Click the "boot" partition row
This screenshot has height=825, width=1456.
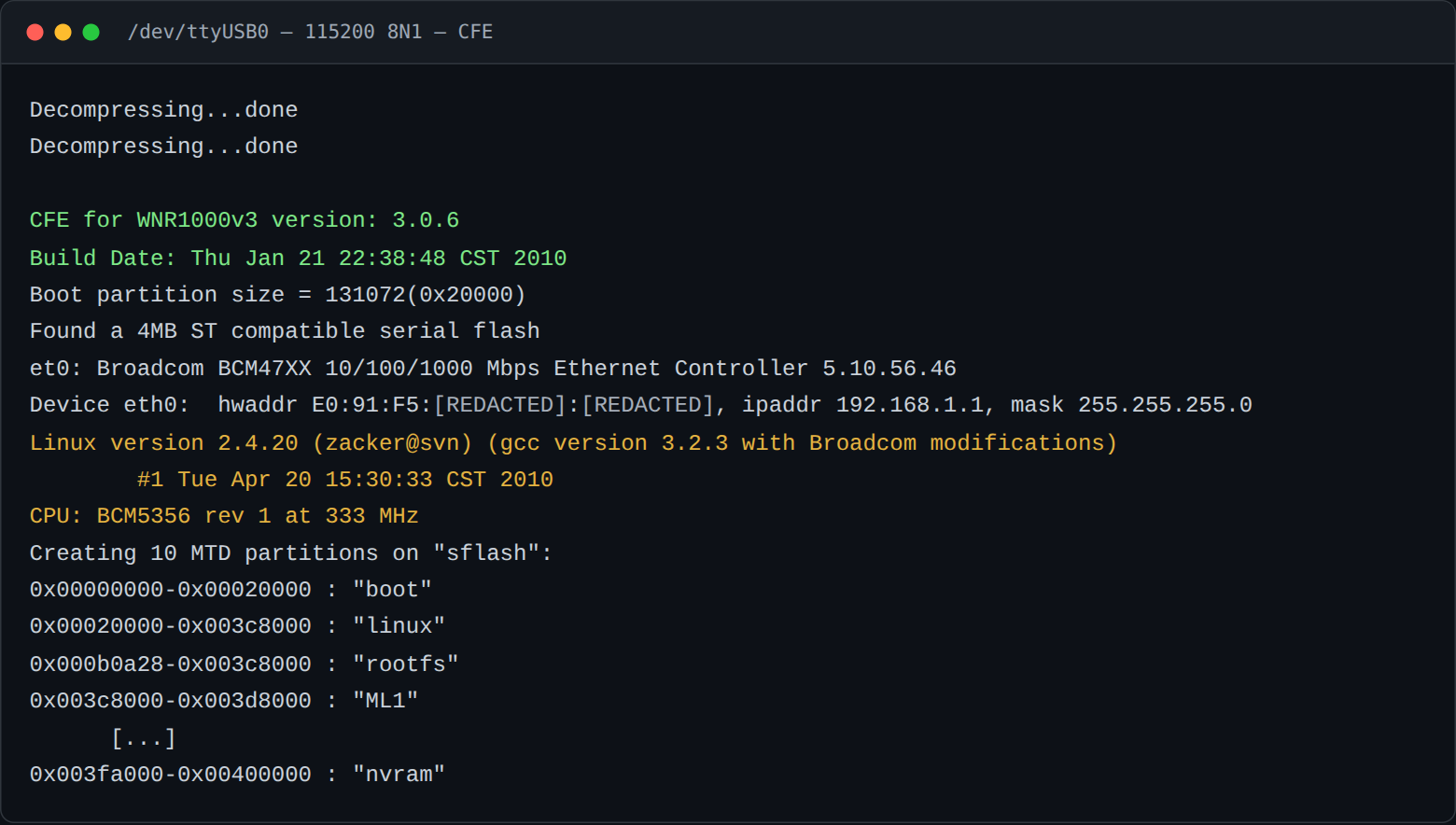click(231, 590)
